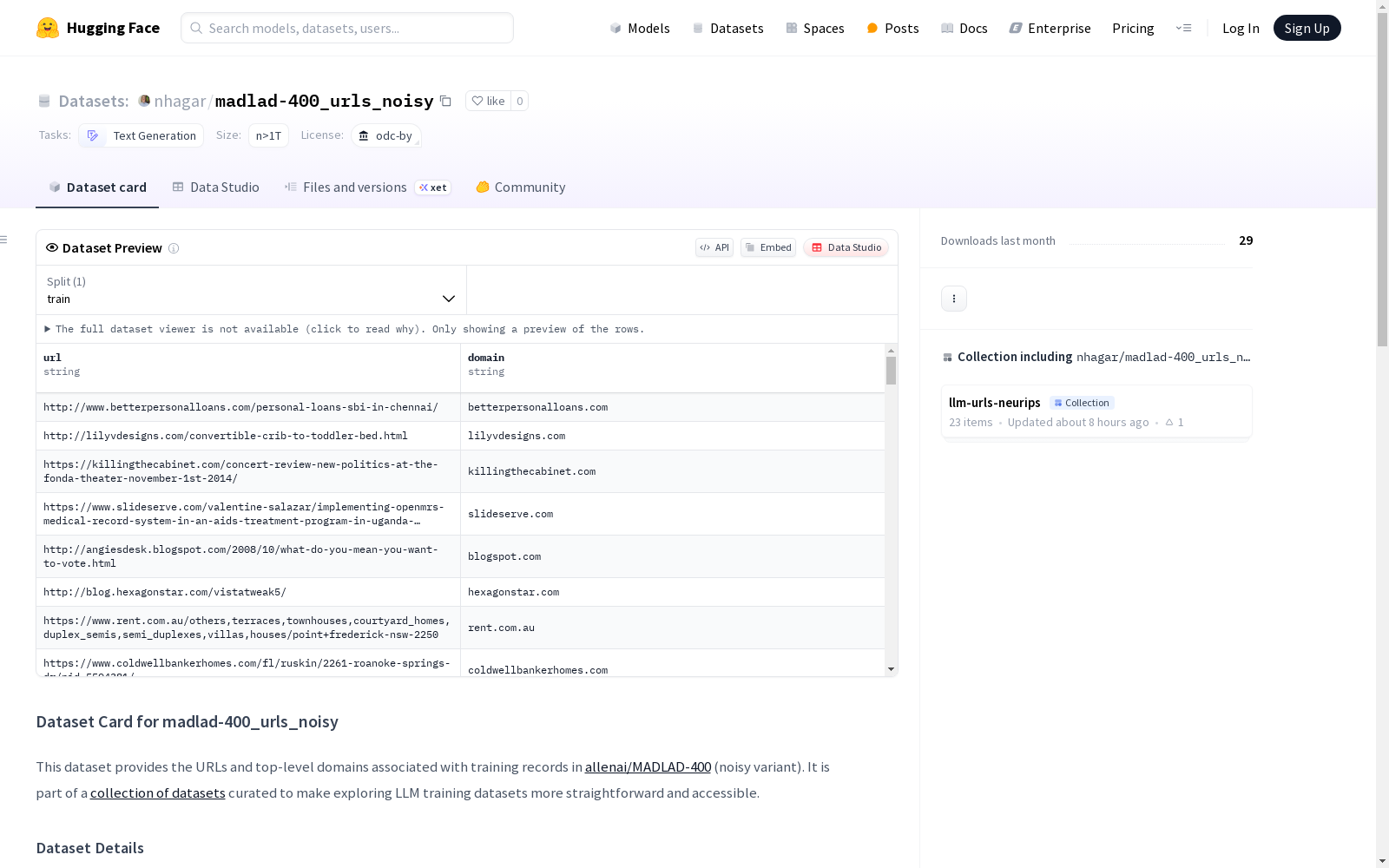
Task: Open Data Studio from the preview header
Action: (x=846, y=247)
